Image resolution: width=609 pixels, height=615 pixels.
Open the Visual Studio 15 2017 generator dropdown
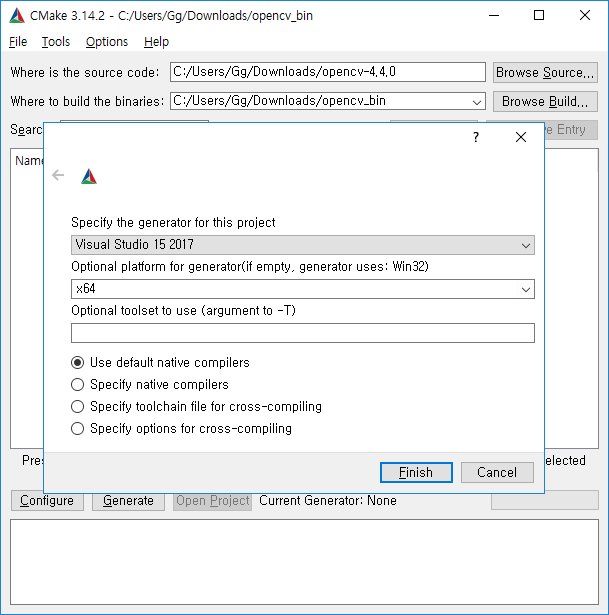click(303, 245)
